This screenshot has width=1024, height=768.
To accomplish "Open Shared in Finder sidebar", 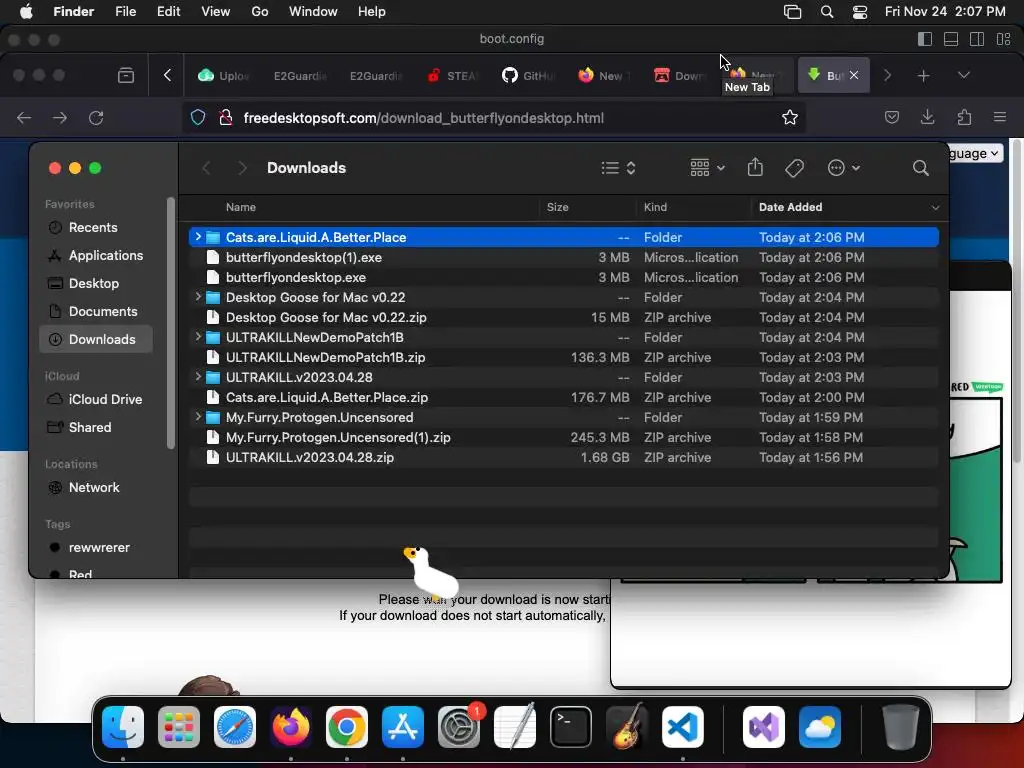I will [96, 427].
